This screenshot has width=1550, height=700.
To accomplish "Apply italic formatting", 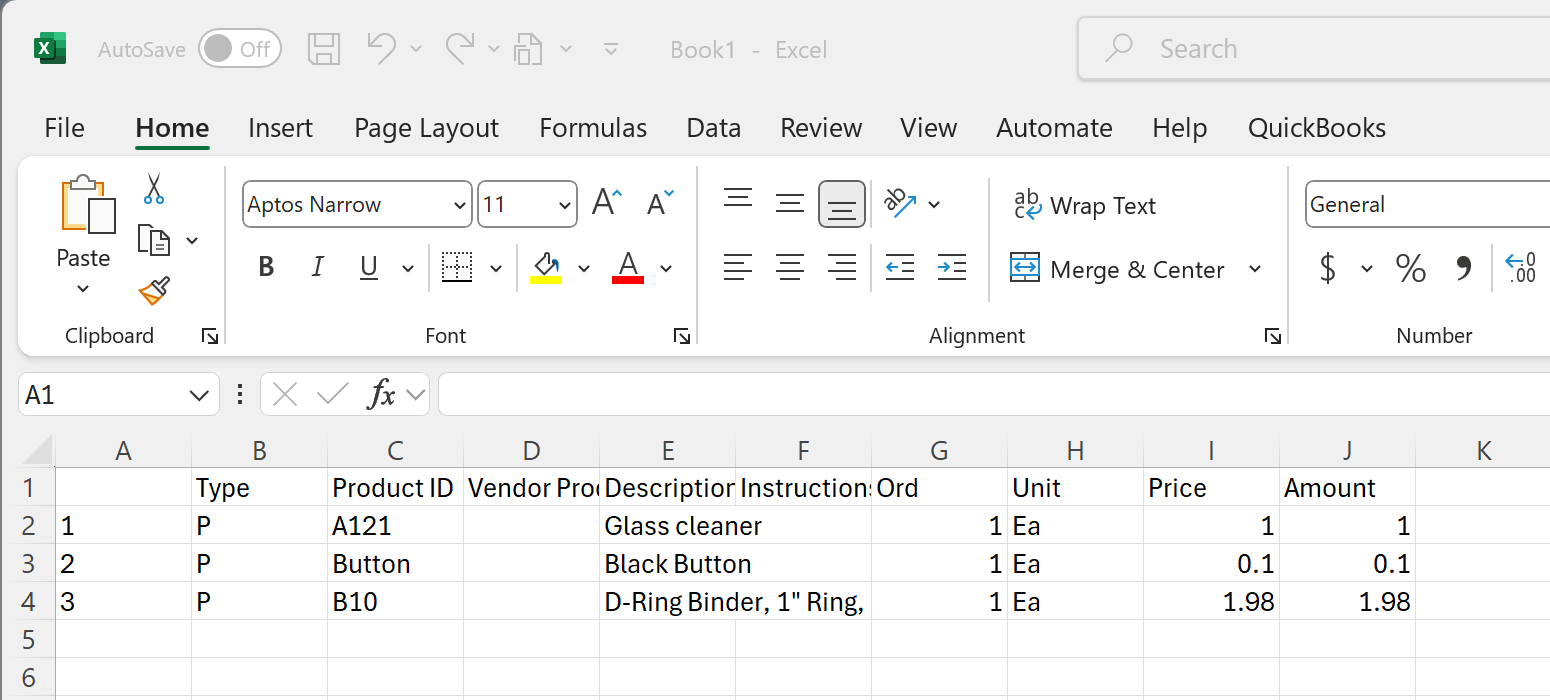I will click(x=317, y=267).
